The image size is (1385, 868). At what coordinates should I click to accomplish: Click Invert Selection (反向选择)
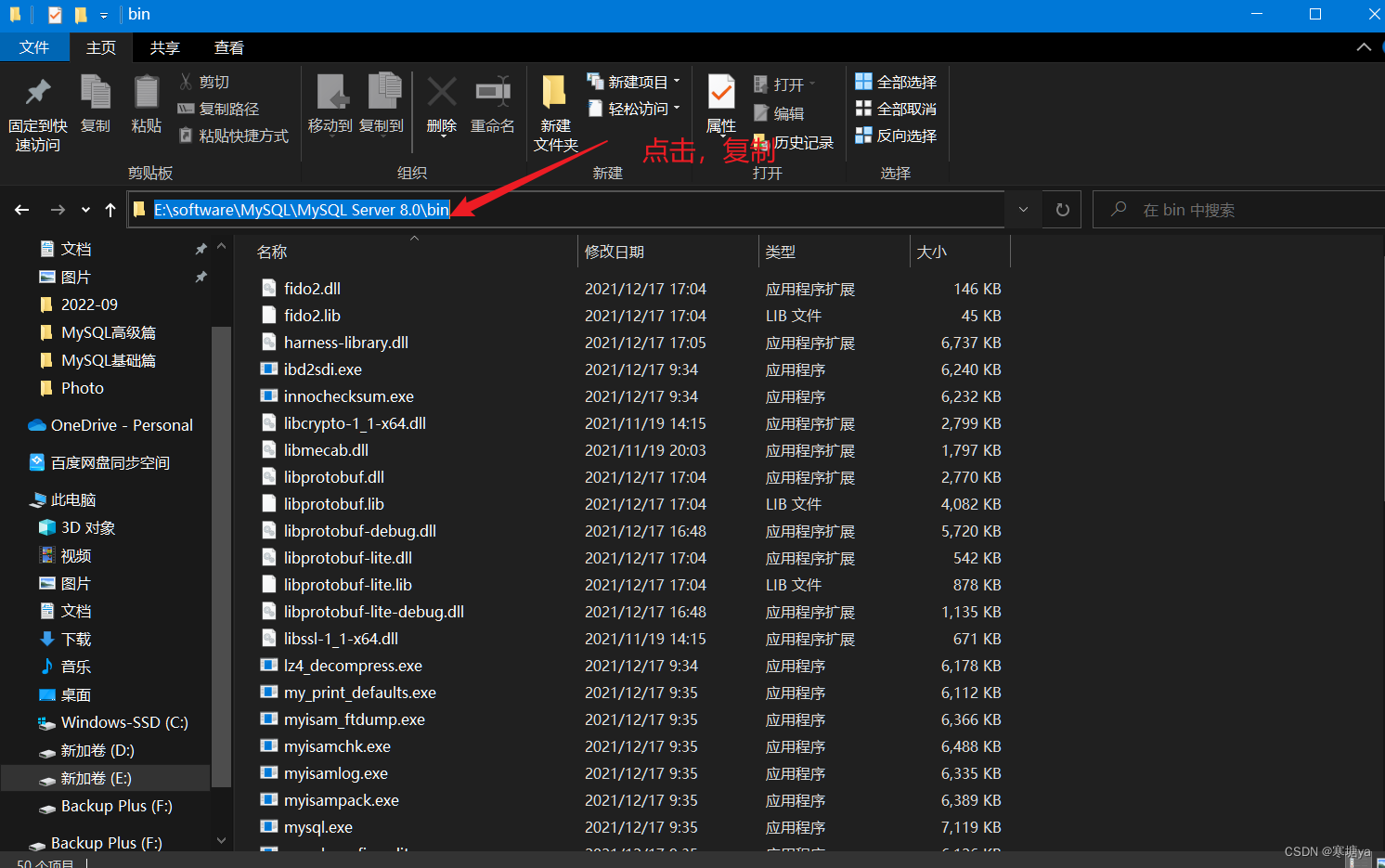pos(896,136)
